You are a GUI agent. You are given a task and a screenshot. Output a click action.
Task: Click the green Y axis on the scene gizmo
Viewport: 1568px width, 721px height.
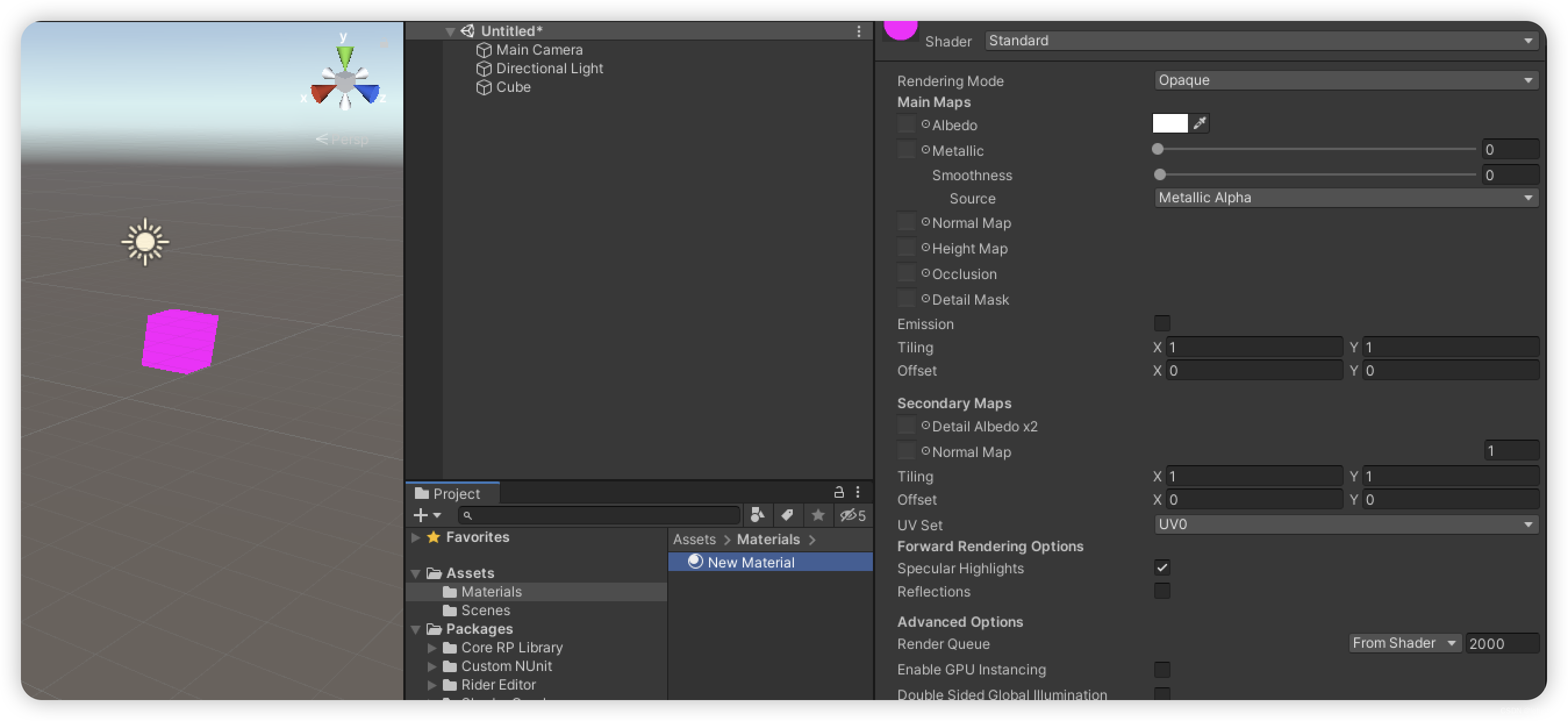click(x=345, y=56)
